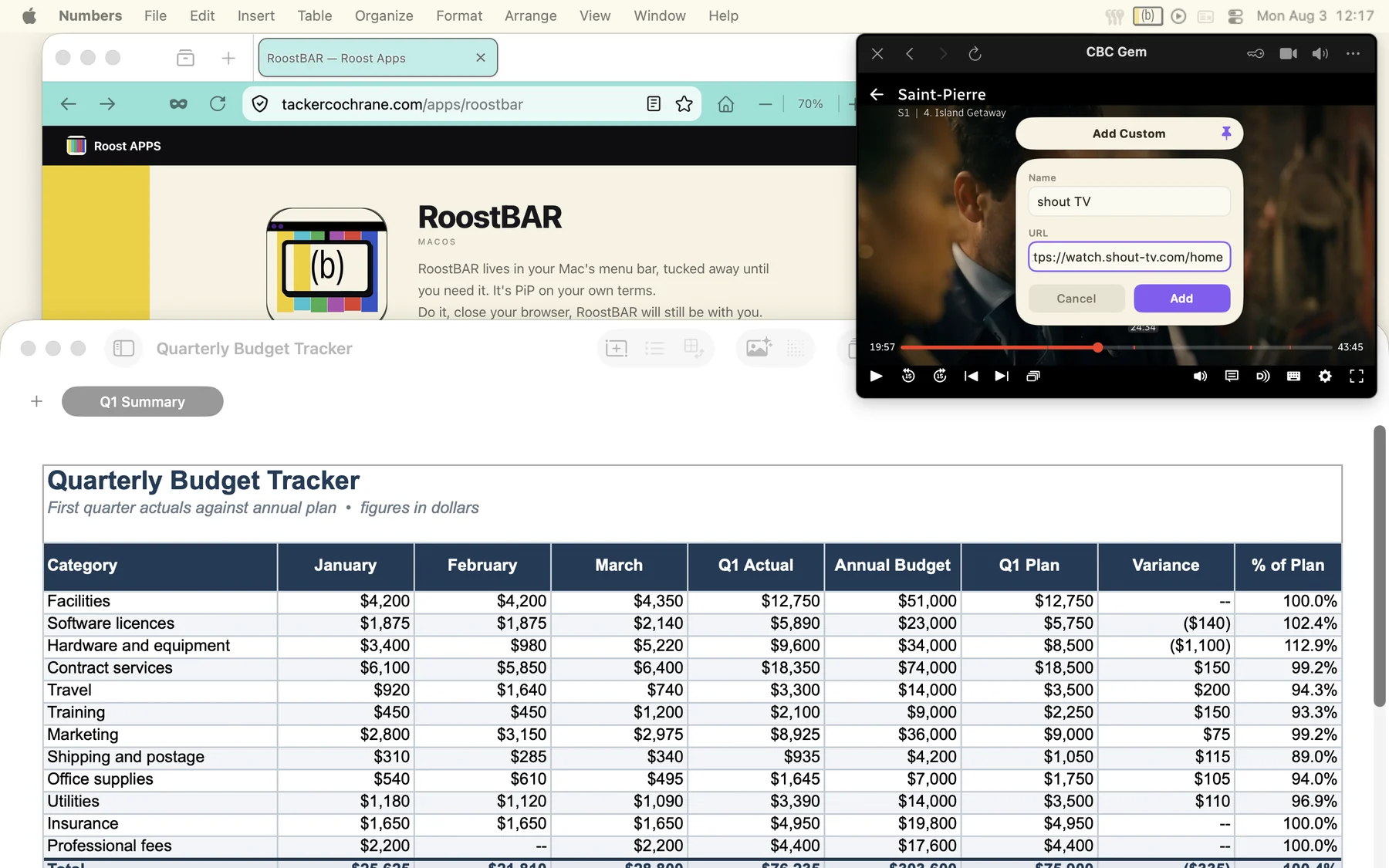Go back in the CBC Gem panel
Screen dimensions: 1389x868
coord(910,53)
